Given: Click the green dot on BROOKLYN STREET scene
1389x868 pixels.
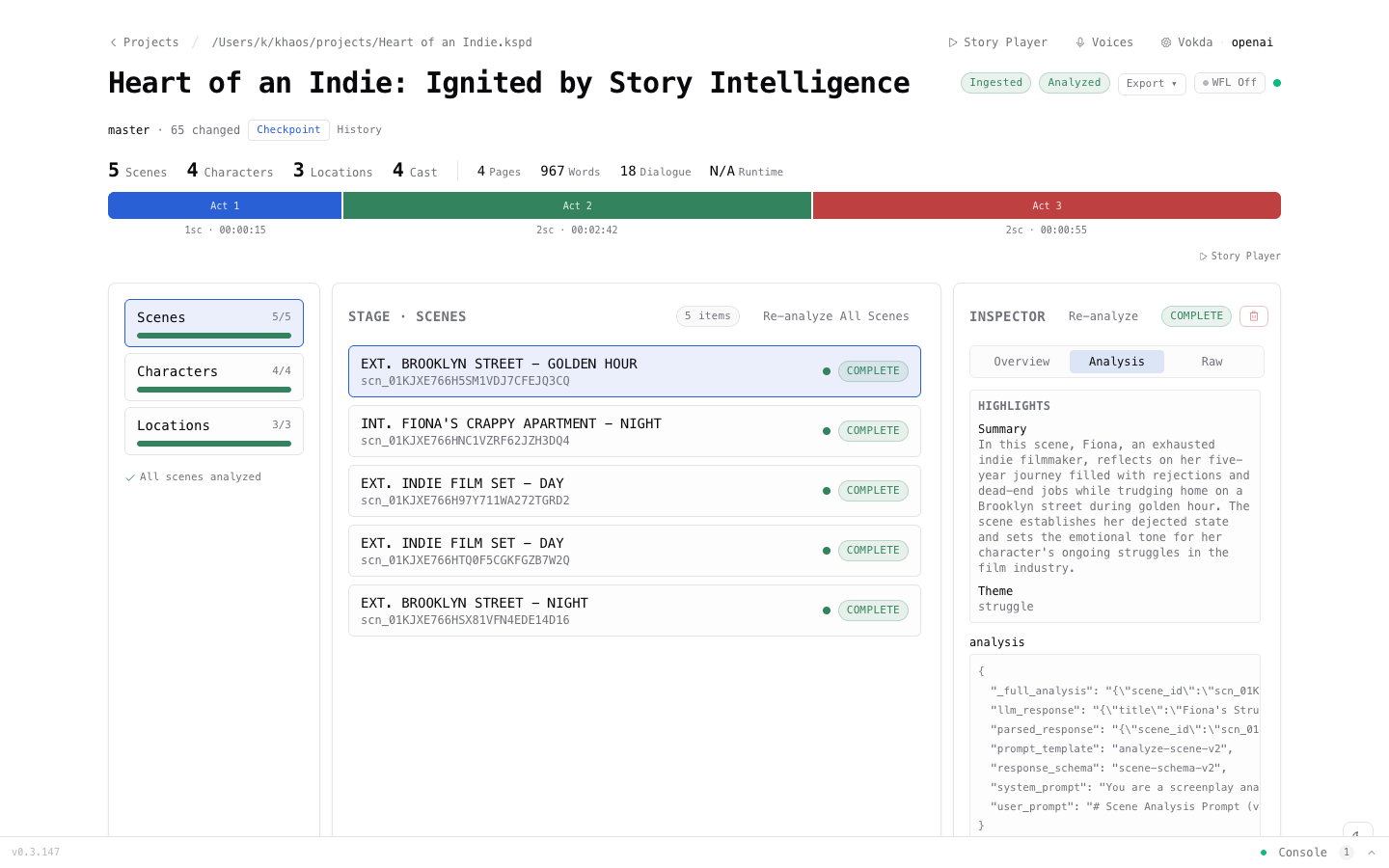Looking at the screenshot, I should tap(827, 370).
